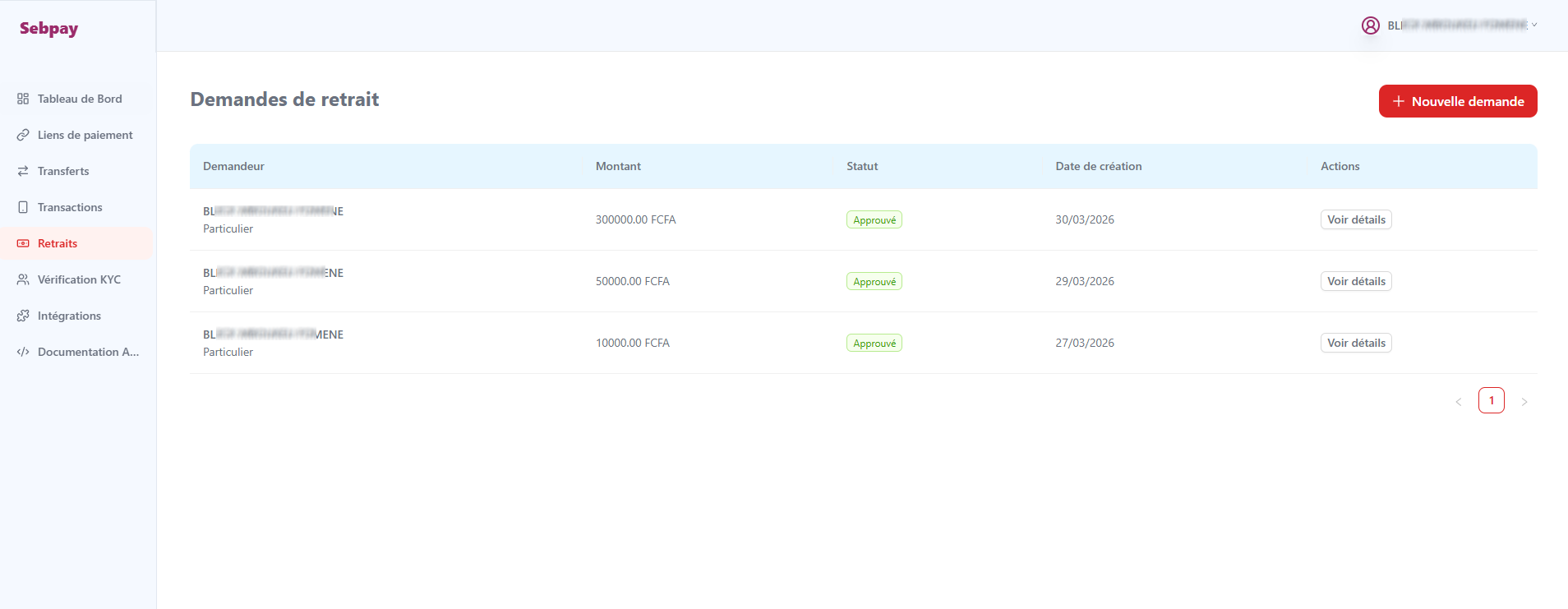The height and width of the screenshot is (609, 1568).
Task: Click the Tableau de Bord grid icon
Action: (23, 99)
